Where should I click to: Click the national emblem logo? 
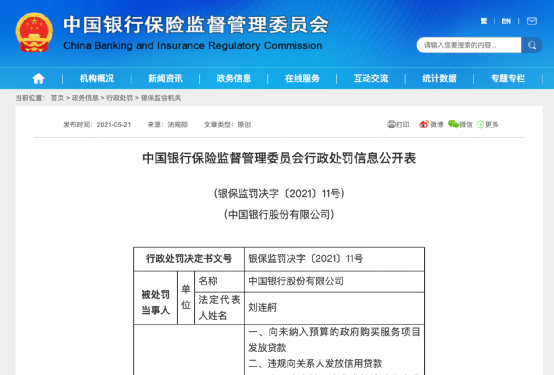click(34, 33)
